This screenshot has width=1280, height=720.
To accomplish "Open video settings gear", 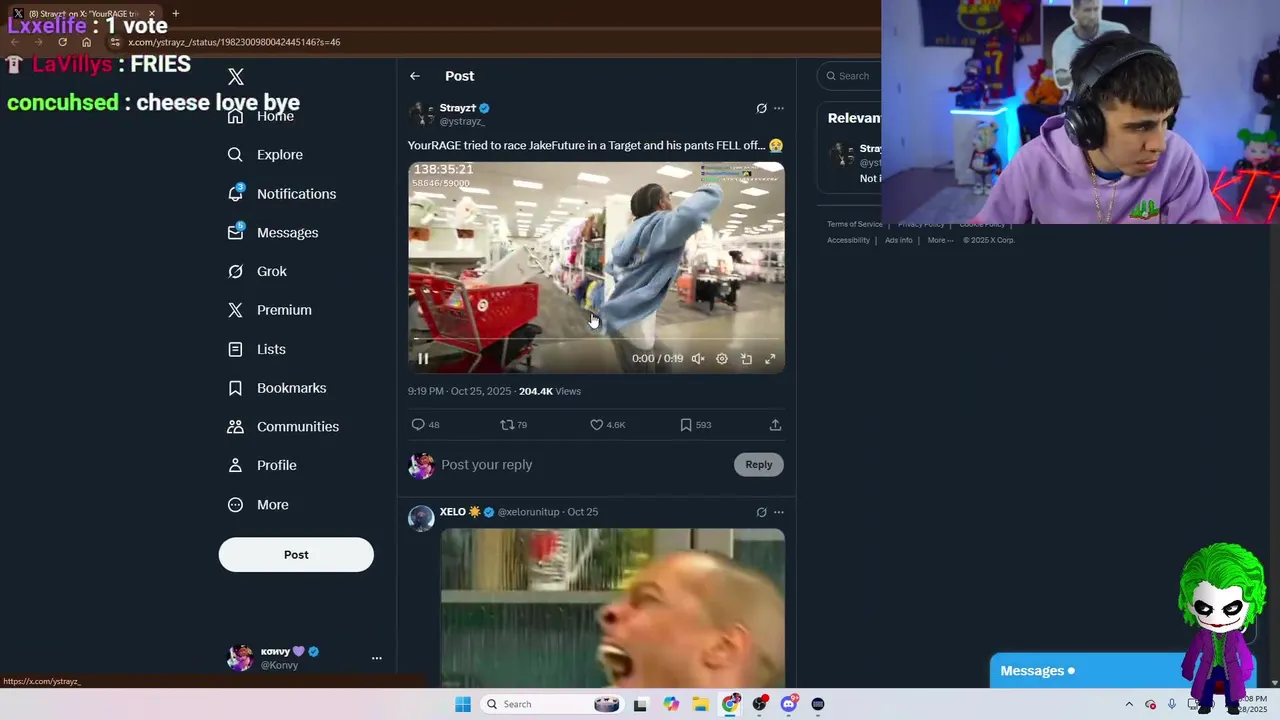I will (x=722, y=358).
